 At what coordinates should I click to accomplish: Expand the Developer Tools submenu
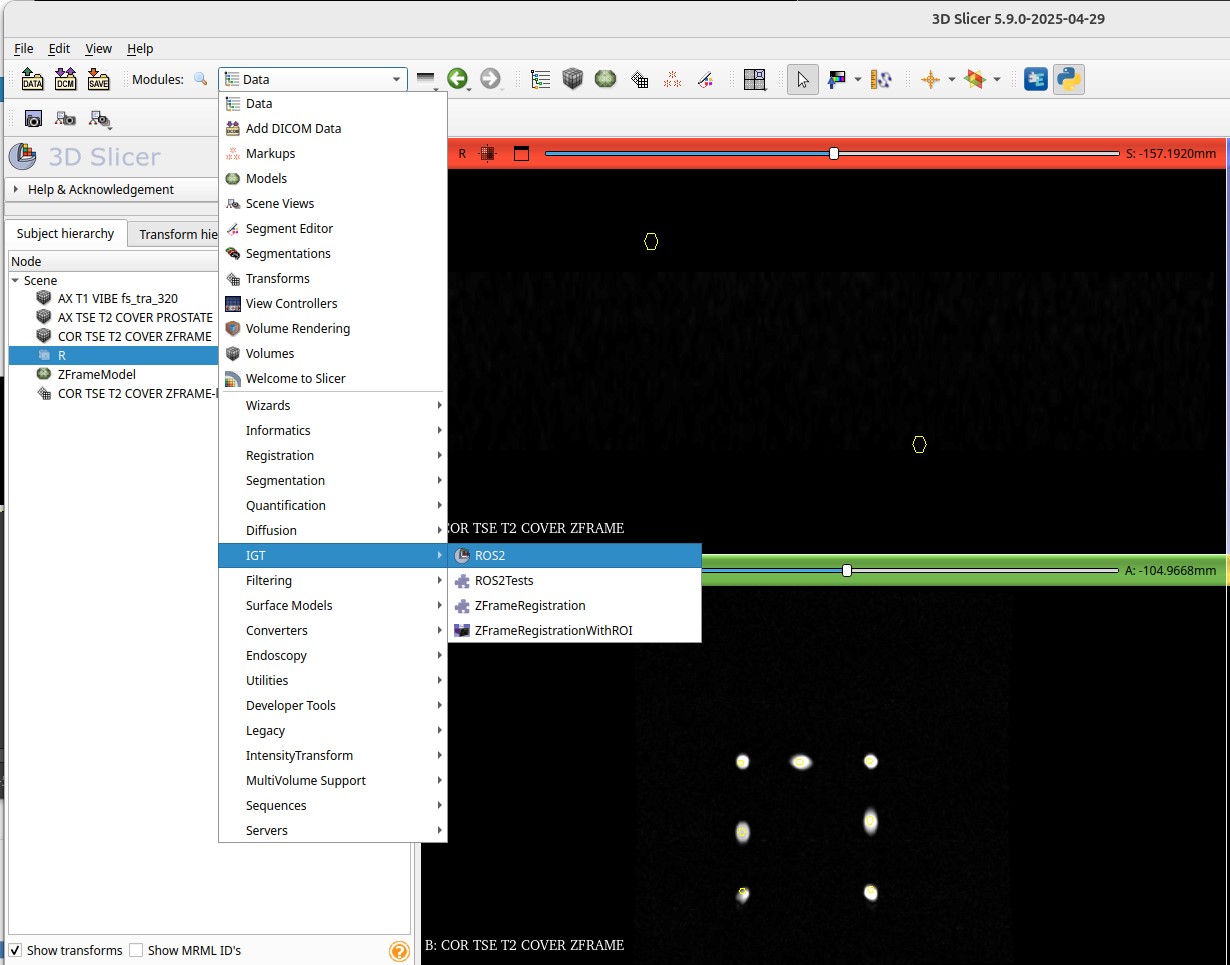(332, 705)
